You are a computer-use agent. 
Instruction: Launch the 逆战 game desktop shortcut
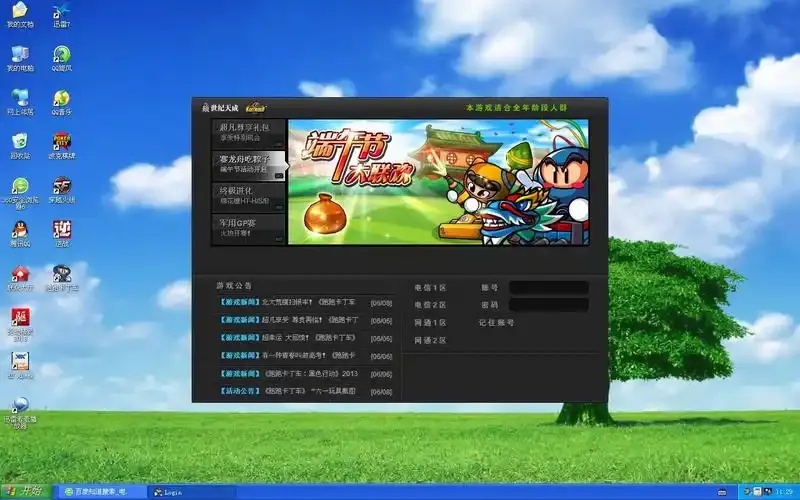pos(62,234)
